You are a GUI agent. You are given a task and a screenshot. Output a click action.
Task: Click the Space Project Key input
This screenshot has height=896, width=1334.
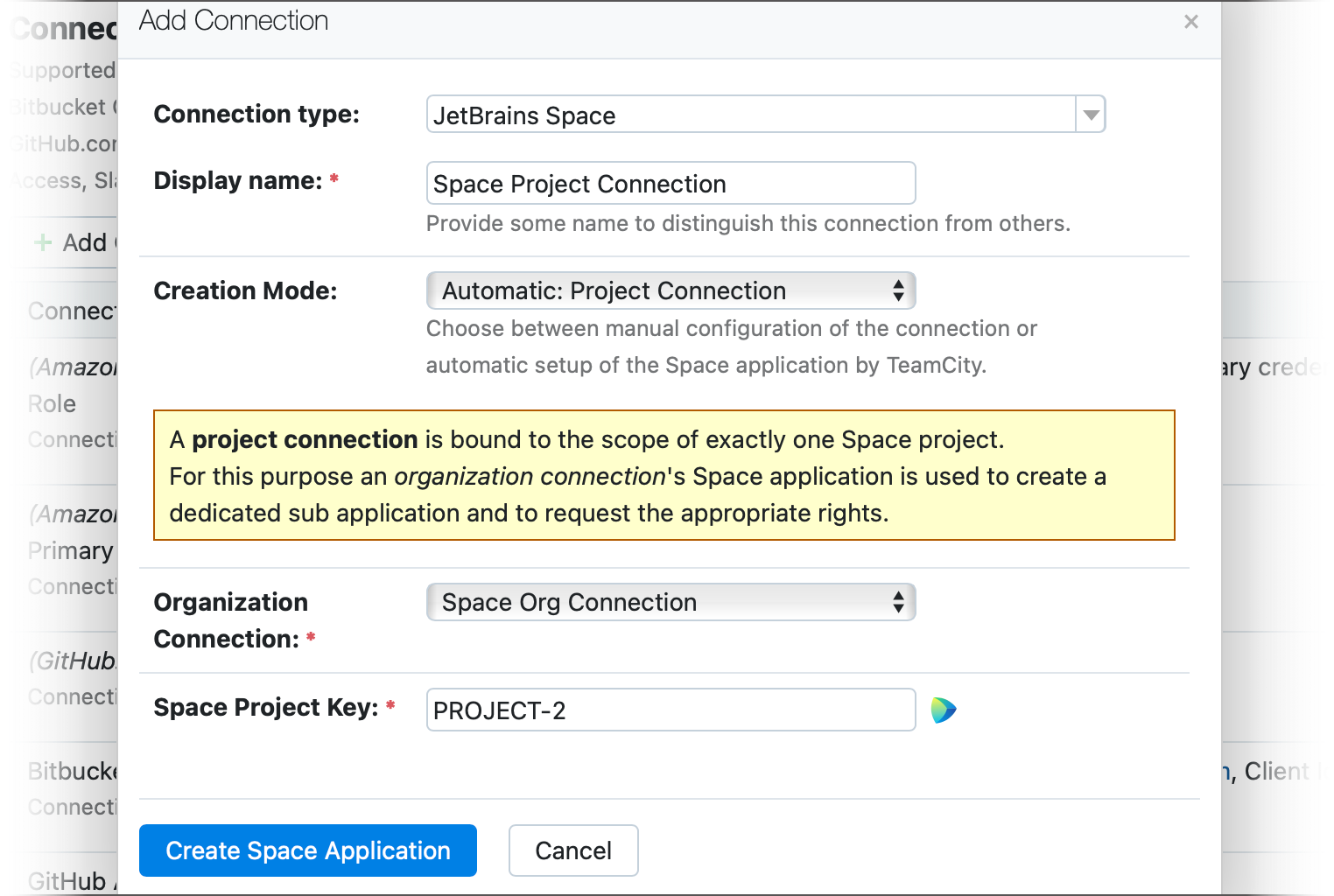671,710
